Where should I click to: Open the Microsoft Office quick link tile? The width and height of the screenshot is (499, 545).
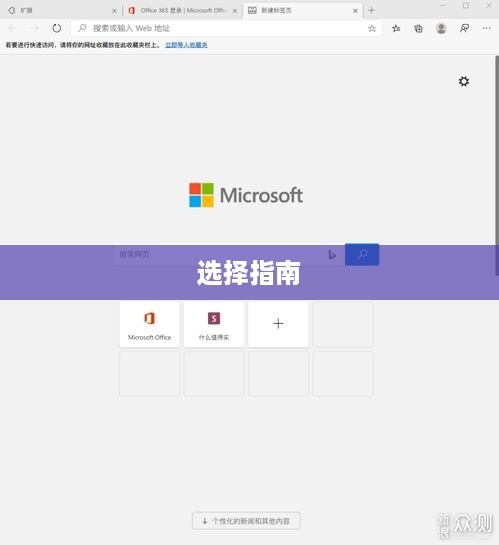tap(149, 324)
